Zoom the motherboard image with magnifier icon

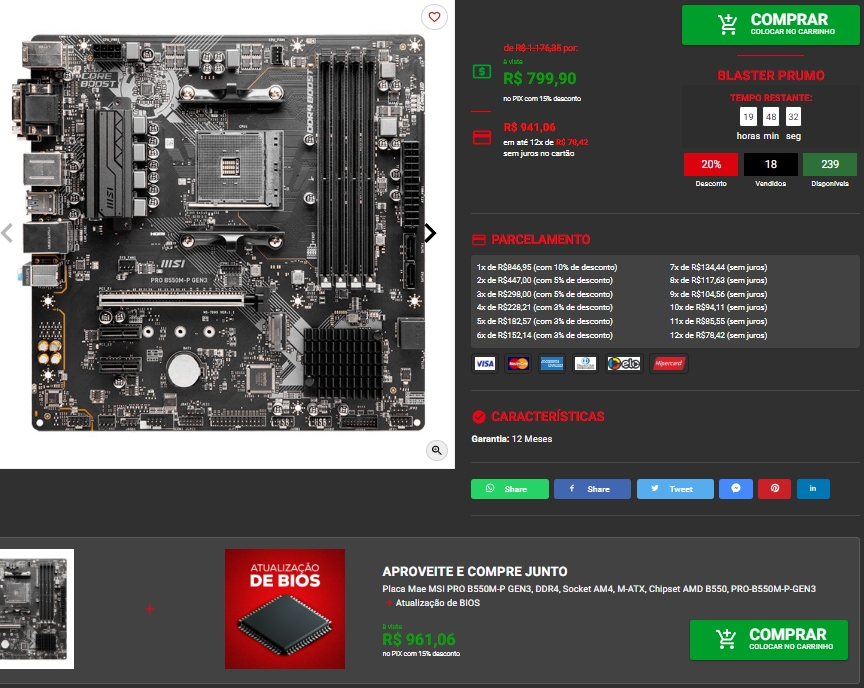tap(436, 451)
